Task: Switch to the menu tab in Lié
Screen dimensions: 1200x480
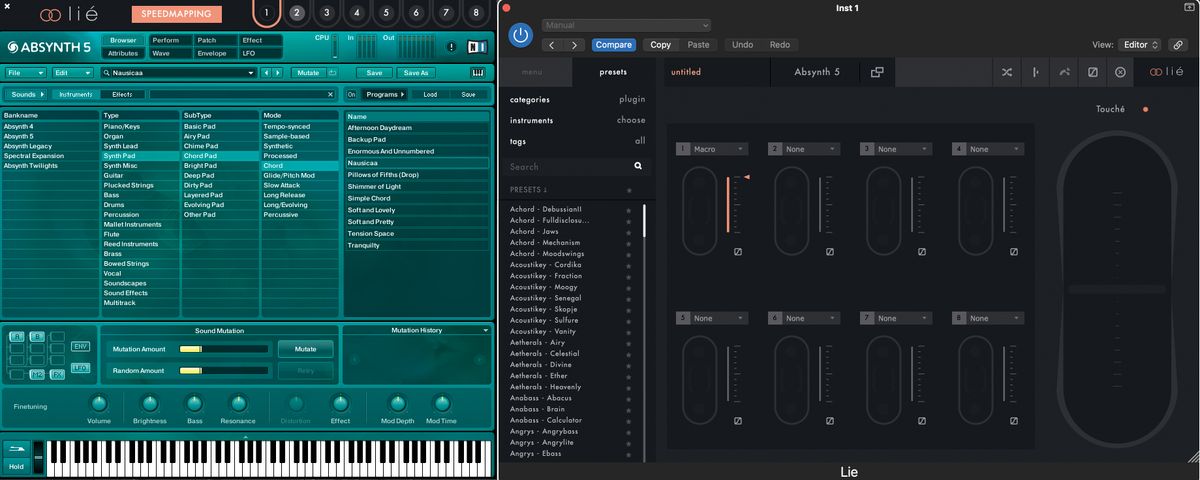Action: (x=532, y=72)
